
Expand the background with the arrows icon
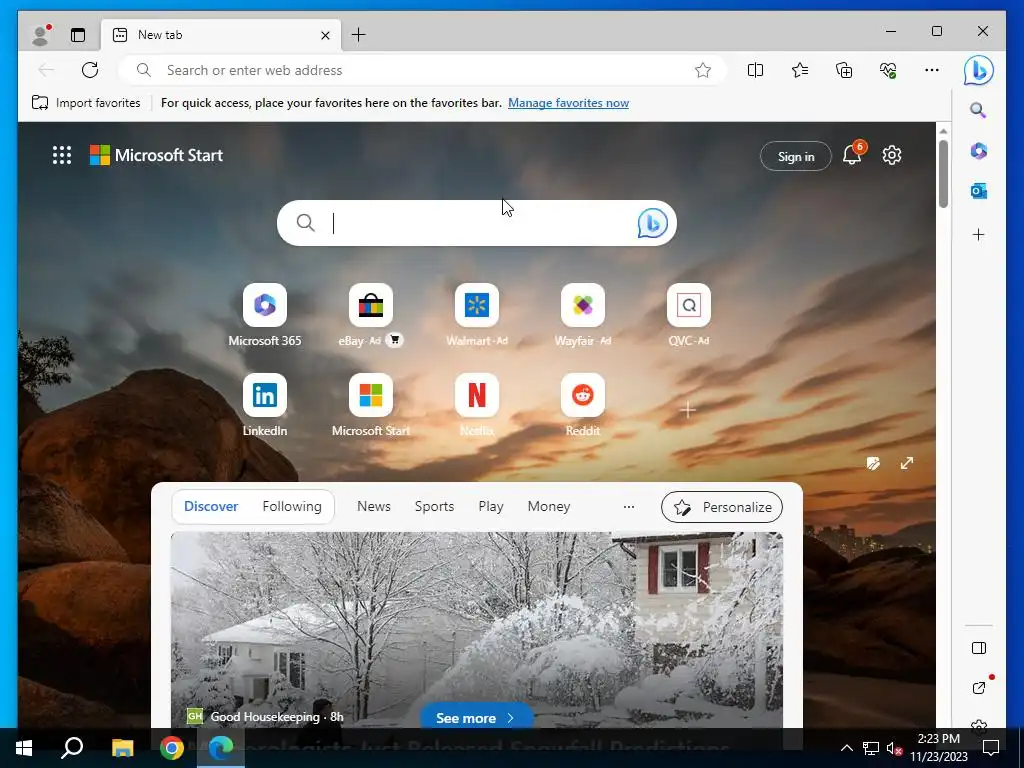906,463
